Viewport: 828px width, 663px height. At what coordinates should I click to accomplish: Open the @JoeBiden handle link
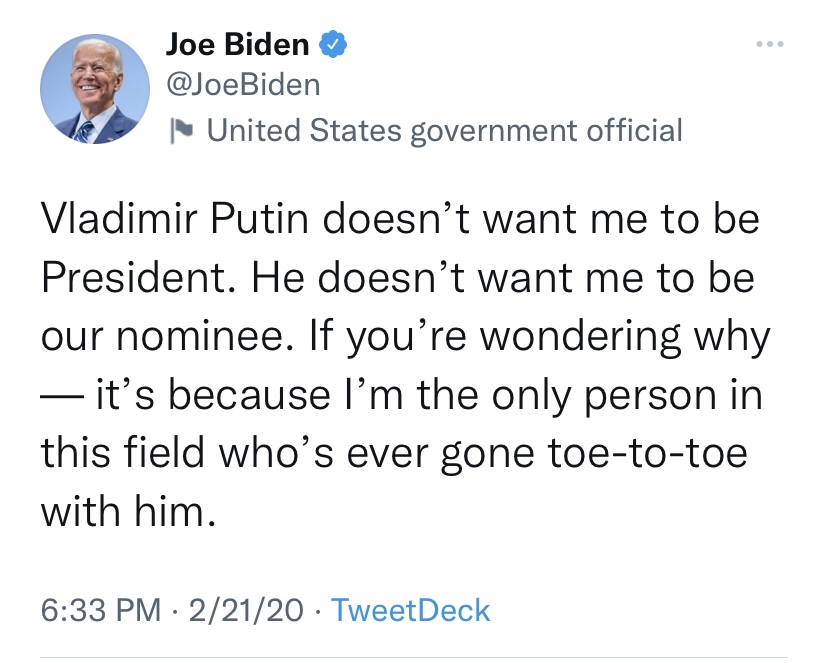[x=242, y=85]
